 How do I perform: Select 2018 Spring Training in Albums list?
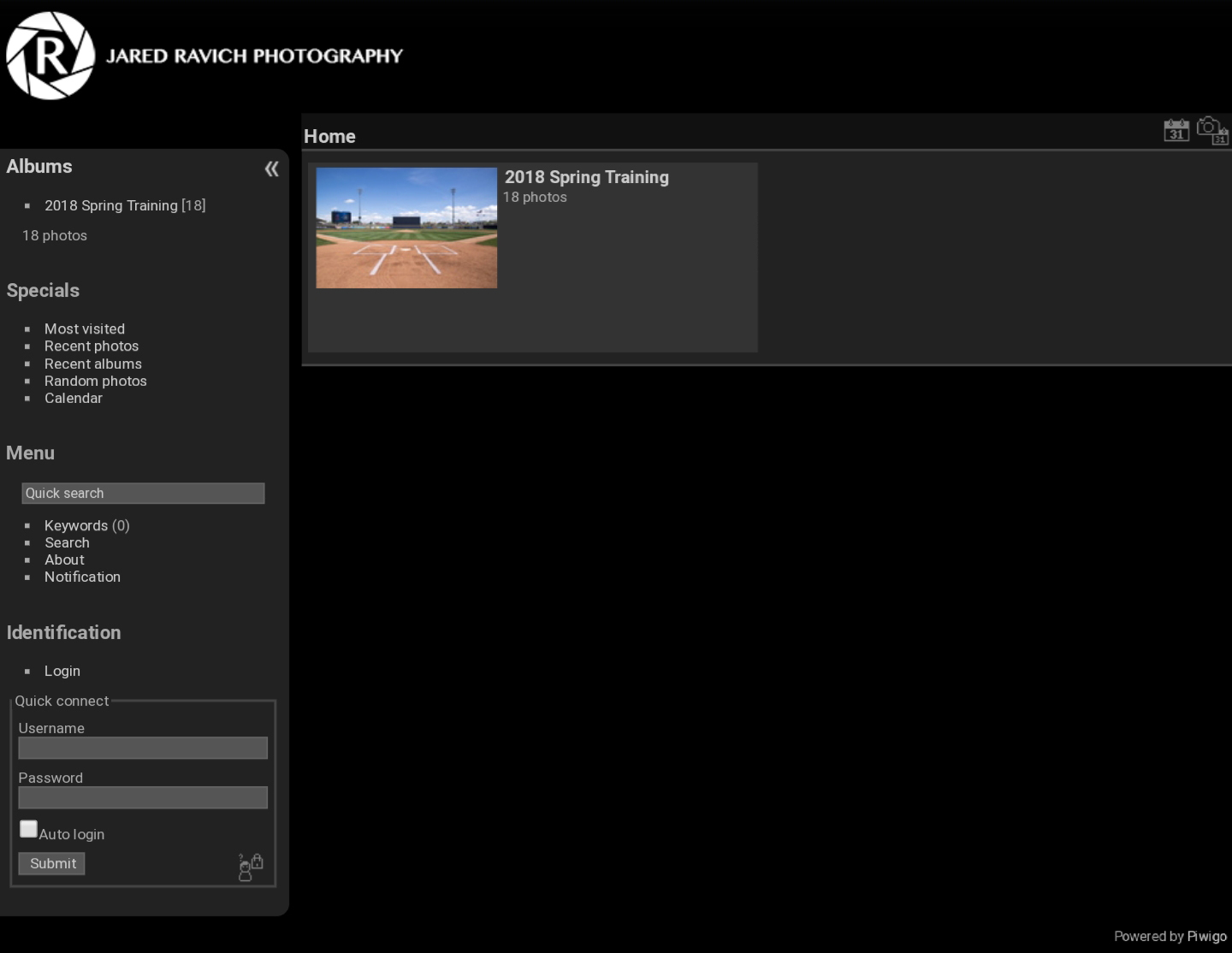pyautogui.click(x=110, y=205)
